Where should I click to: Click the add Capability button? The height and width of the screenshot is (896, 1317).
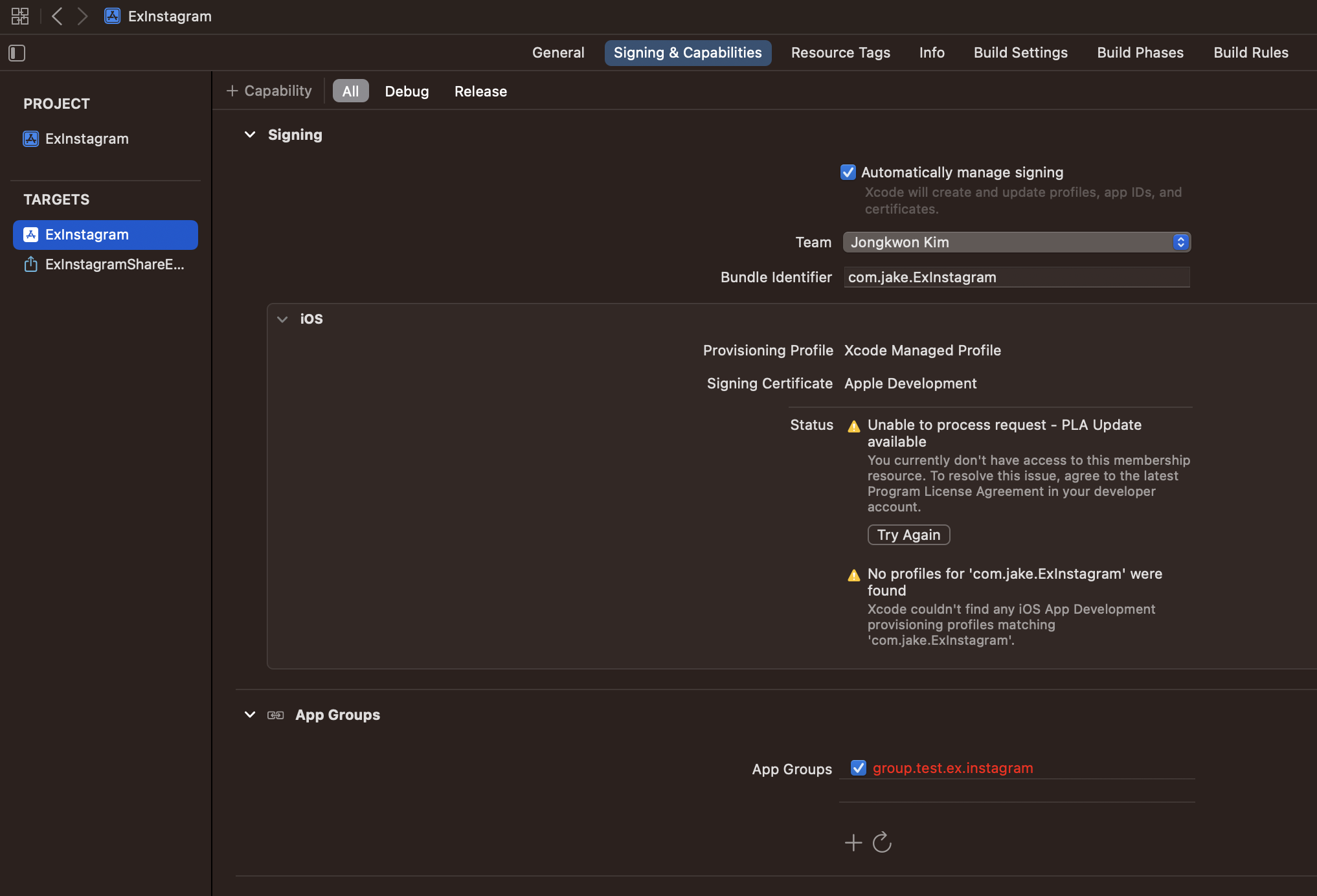click(269, 91)
